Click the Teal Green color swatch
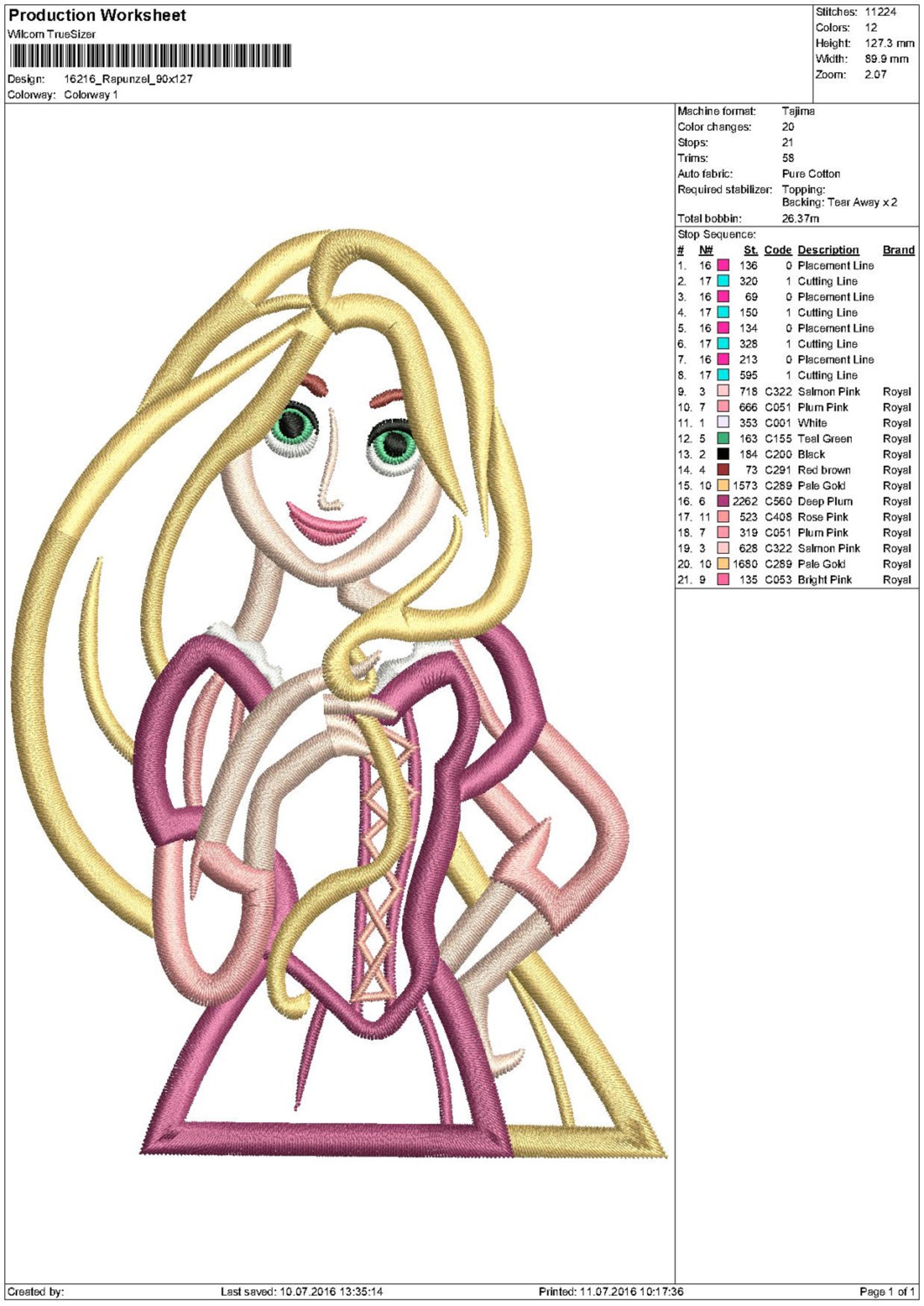This screenshot has width=924, height=1306. (x=723, y=438)
